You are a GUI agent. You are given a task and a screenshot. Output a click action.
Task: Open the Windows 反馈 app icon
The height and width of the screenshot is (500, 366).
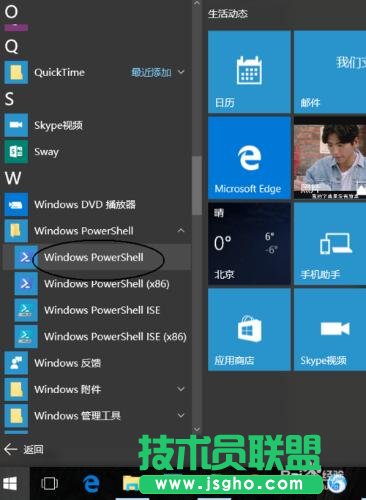16,363
